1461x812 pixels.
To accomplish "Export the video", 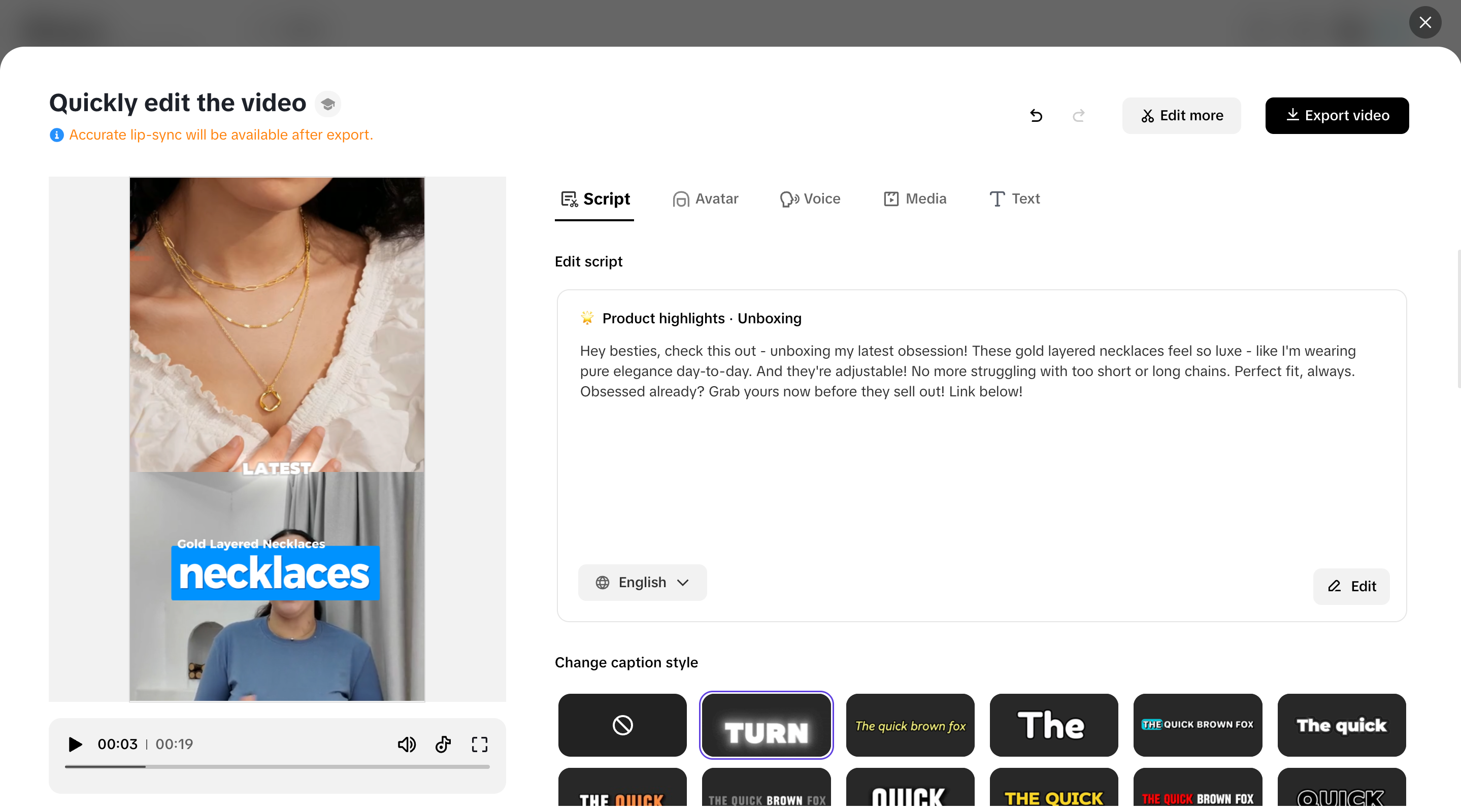I will pyautogui.click(x=1337, y=116).
